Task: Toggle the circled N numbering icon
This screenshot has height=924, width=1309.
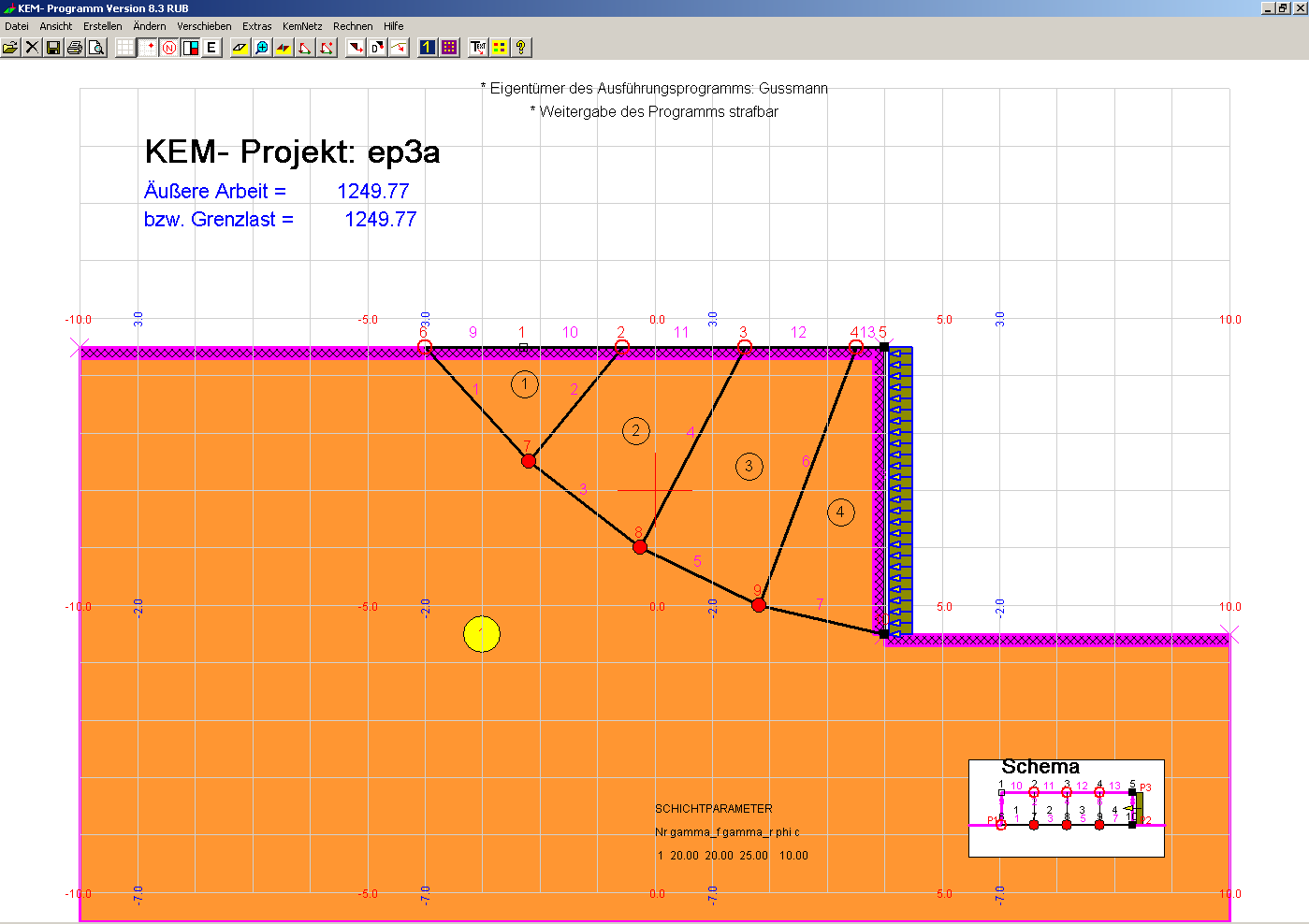Action: pos(168,47)
